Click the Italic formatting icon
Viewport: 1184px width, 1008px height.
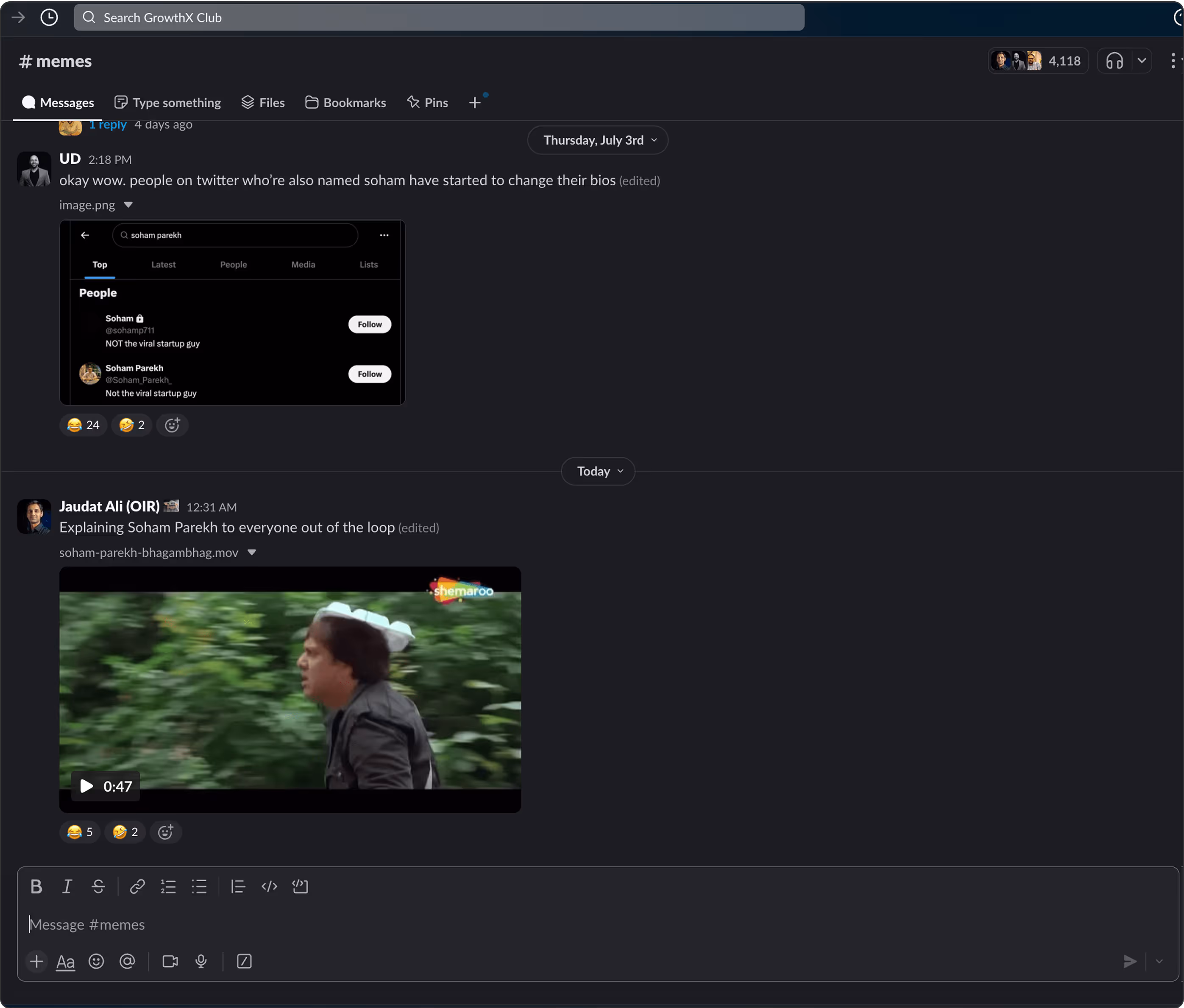coord(67,886)
